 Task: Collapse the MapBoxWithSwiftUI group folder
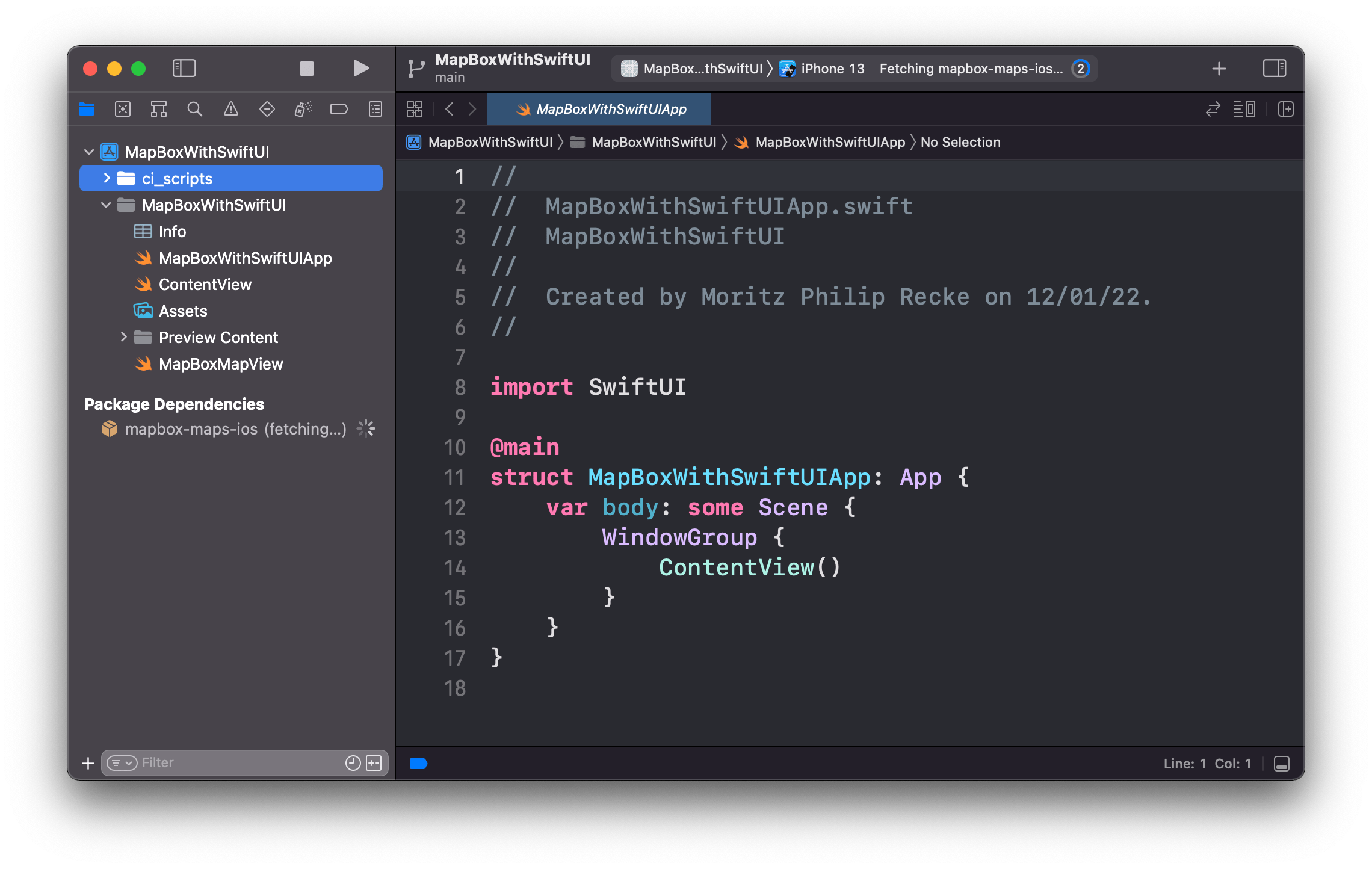[x=106, y=205]
